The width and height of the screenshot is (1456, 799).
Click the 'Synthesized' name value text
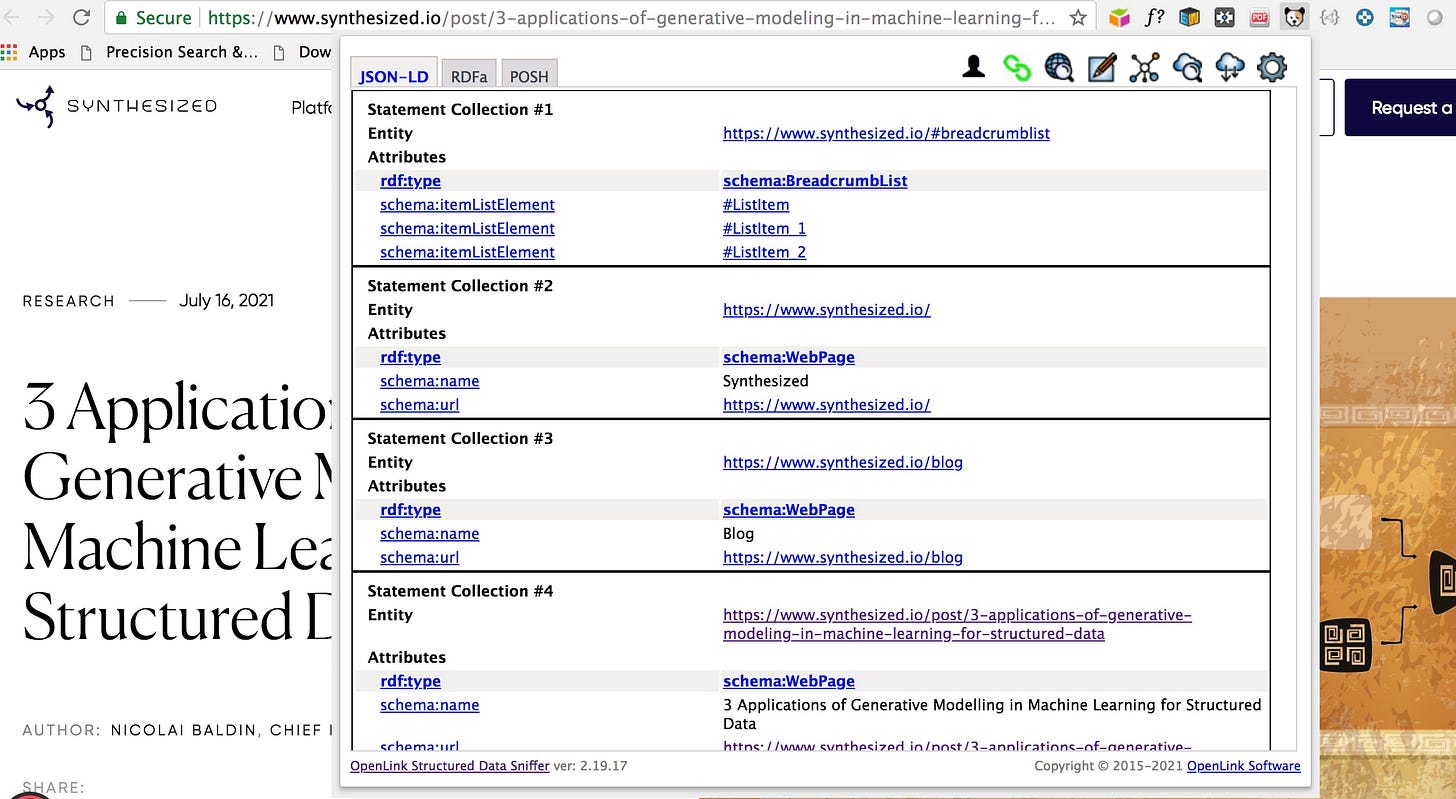[x=766, y=381]
